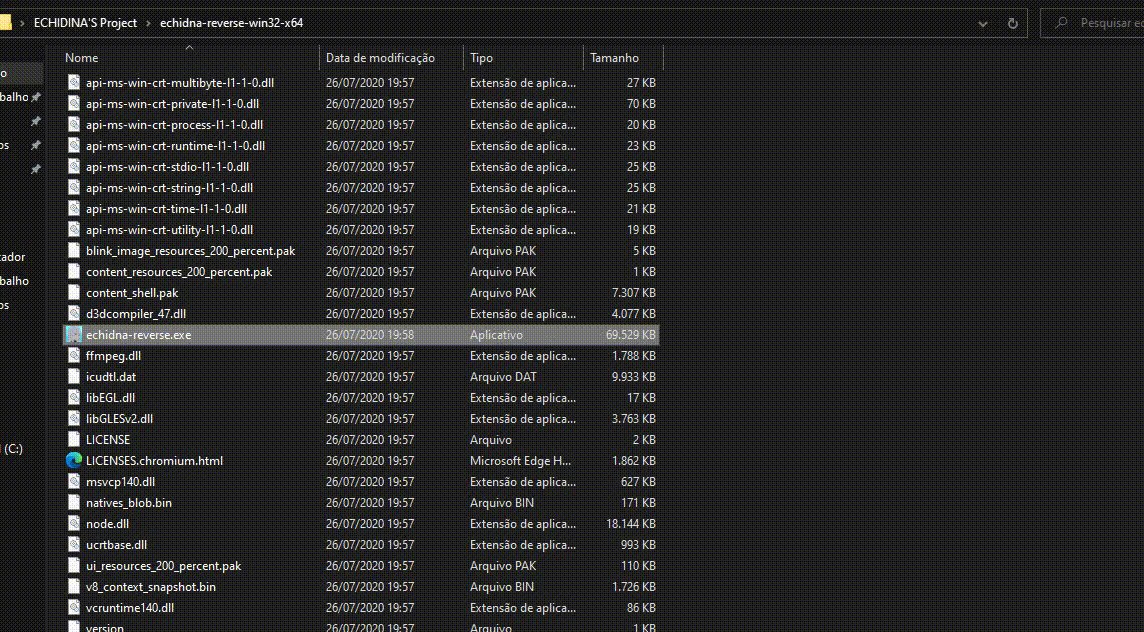Click the echidna-reverse.exe application icon
1144x632 pixels.
click(73, 335)
